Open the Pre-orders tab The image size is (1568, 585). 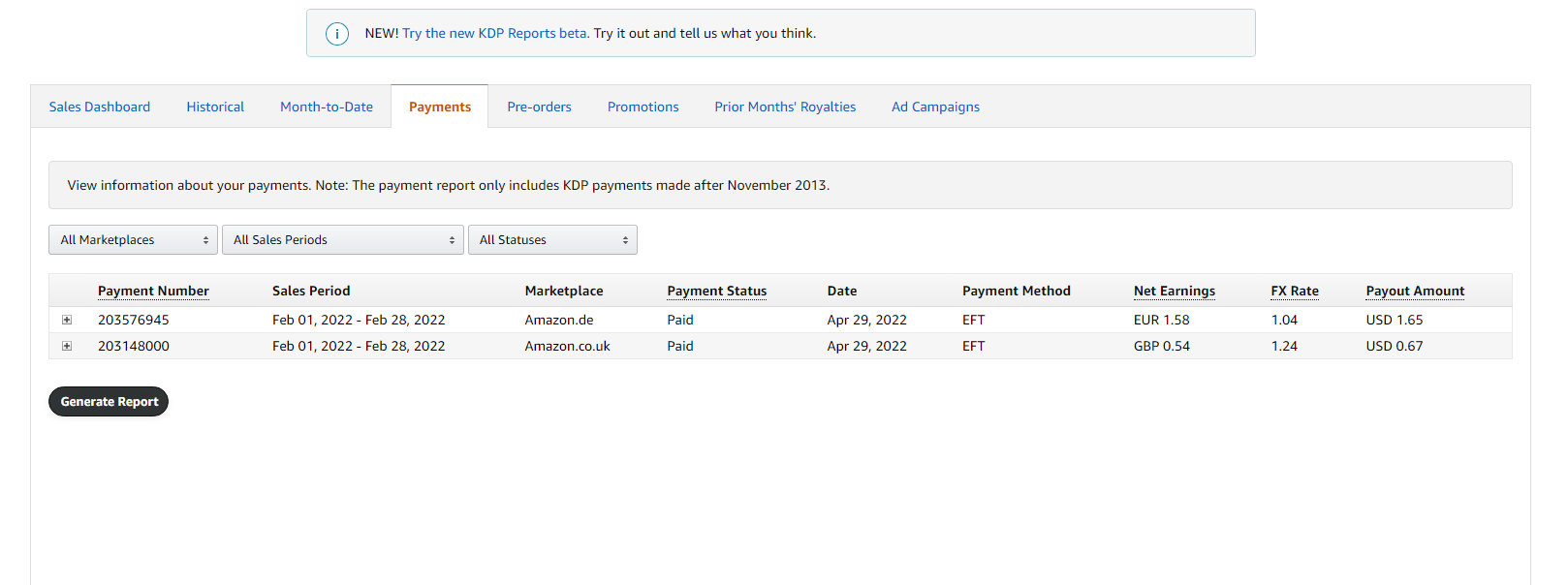pyautogui.click(x=539, y=107)
